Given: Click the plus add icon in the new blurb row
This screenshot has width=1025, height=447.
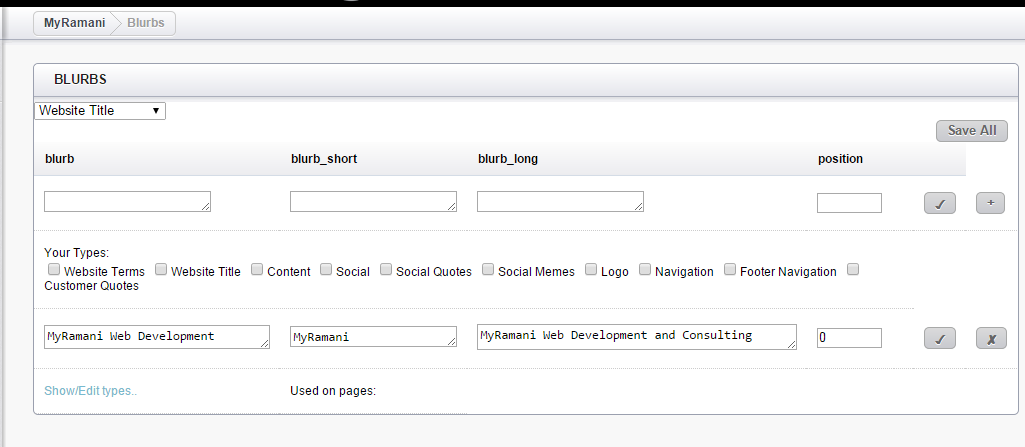Looking at the screenshot, I should [x=990, y=203].
